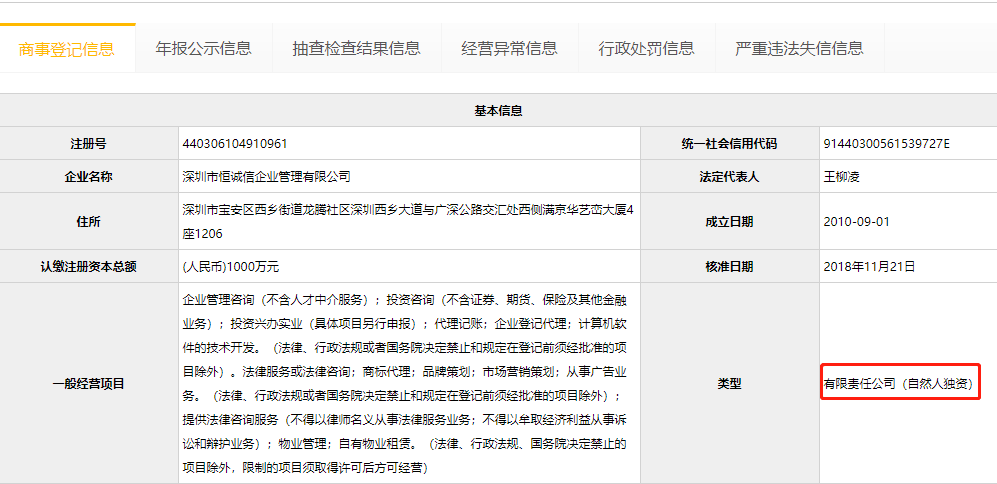Click the legal representative name 王柳凌

(841, 177)
